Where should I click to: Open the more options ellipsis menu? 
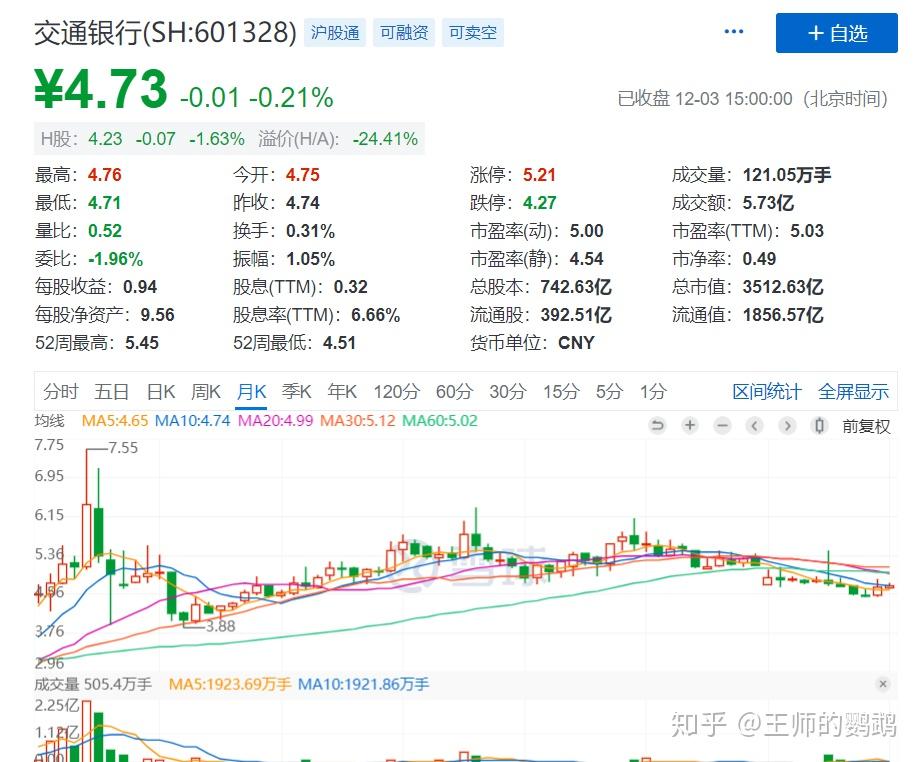[733, 30]
